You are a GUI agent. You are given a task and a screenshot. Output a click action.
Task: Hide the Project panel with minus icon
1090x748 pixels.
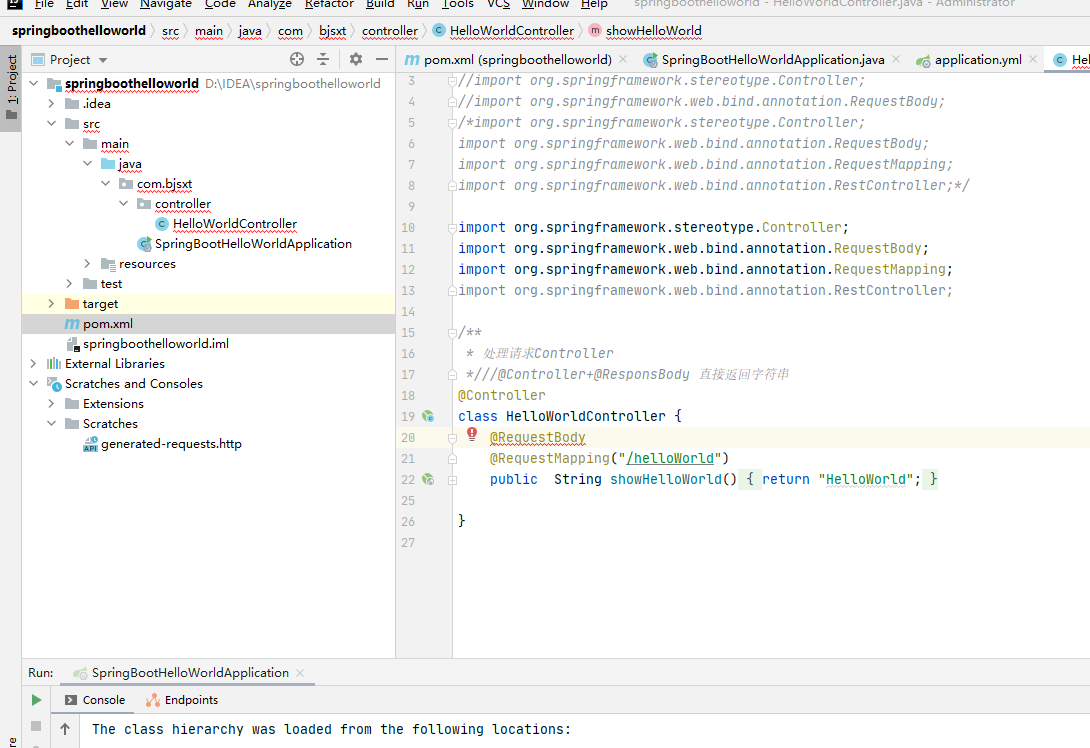(x=382, y=59)
